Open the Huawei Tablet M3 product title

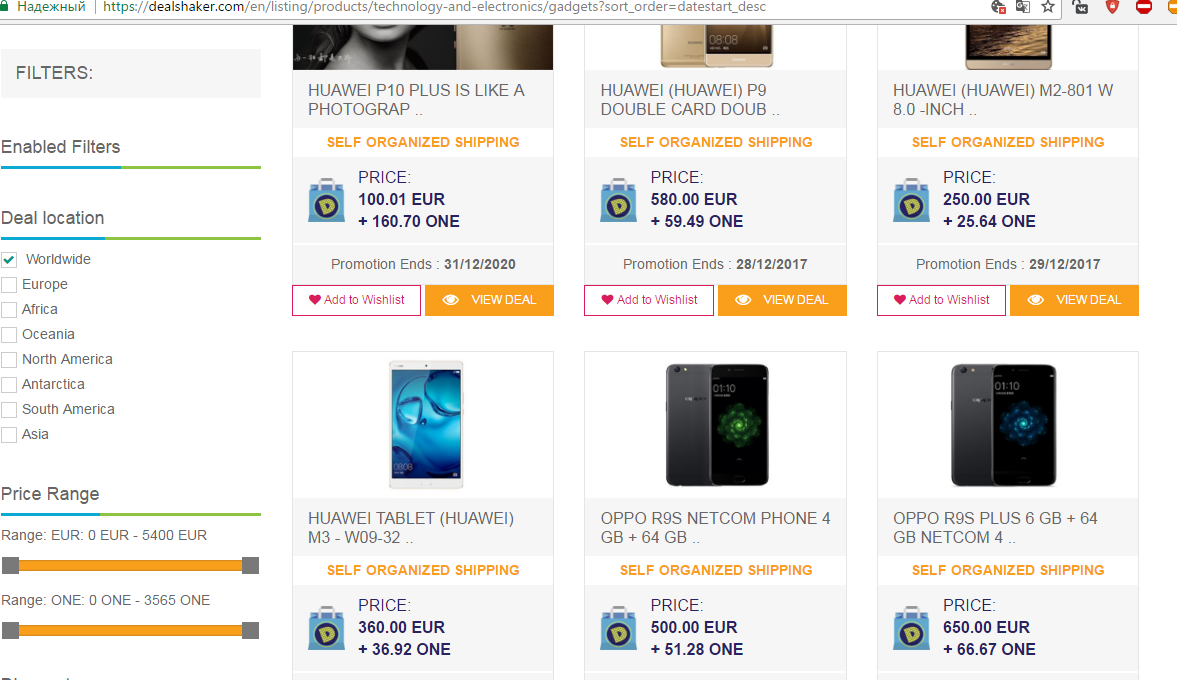411,528
